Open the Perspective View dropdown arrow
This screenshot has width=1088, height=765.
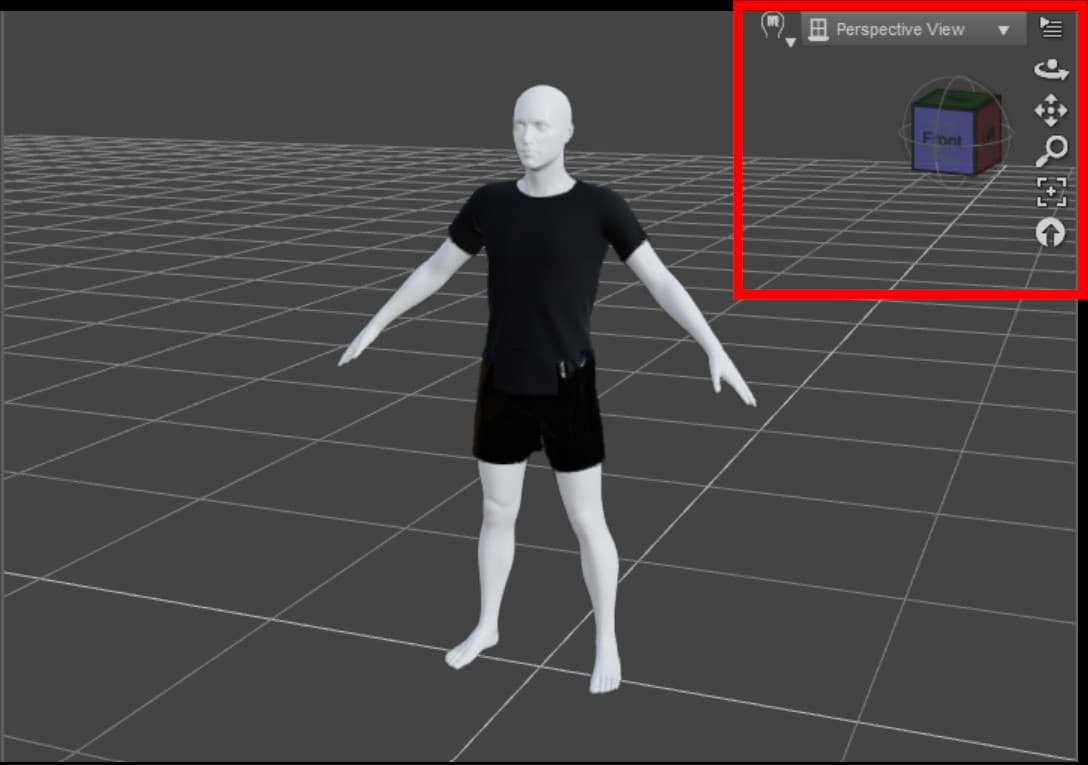(x=1003, y=29)
